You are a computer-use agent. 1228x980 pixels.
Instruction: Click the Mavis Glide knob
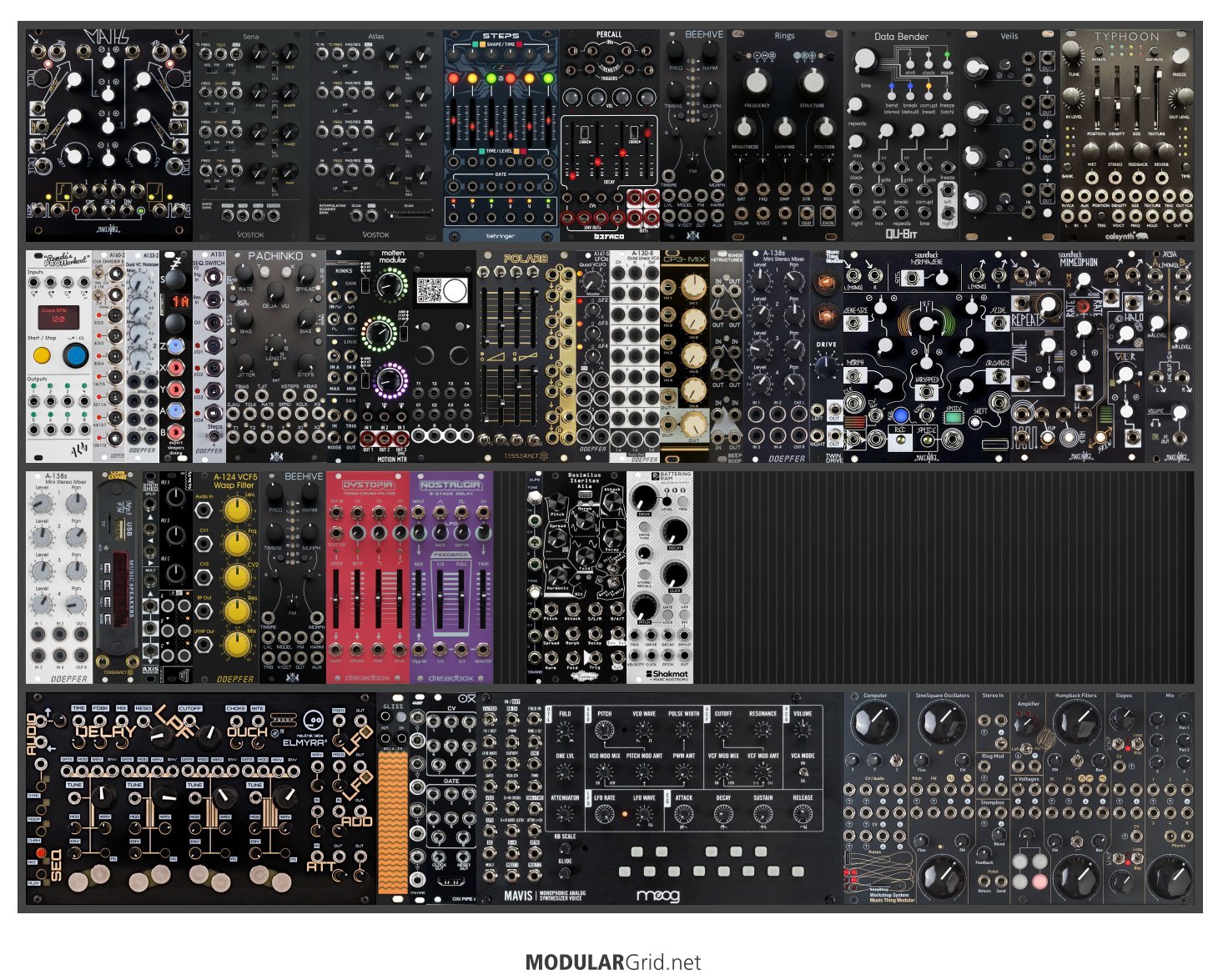pyautogui.click(x=565, y=873)
